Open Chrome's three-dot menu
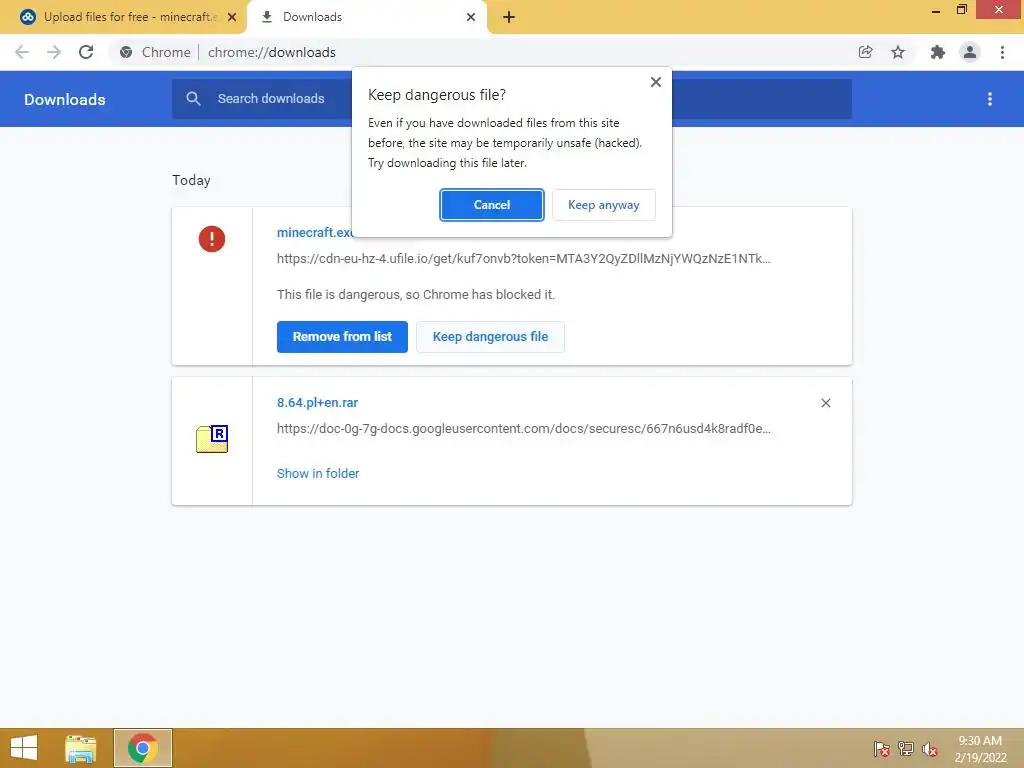Screen dimensions: 1024x768 tap(1002, 52)
